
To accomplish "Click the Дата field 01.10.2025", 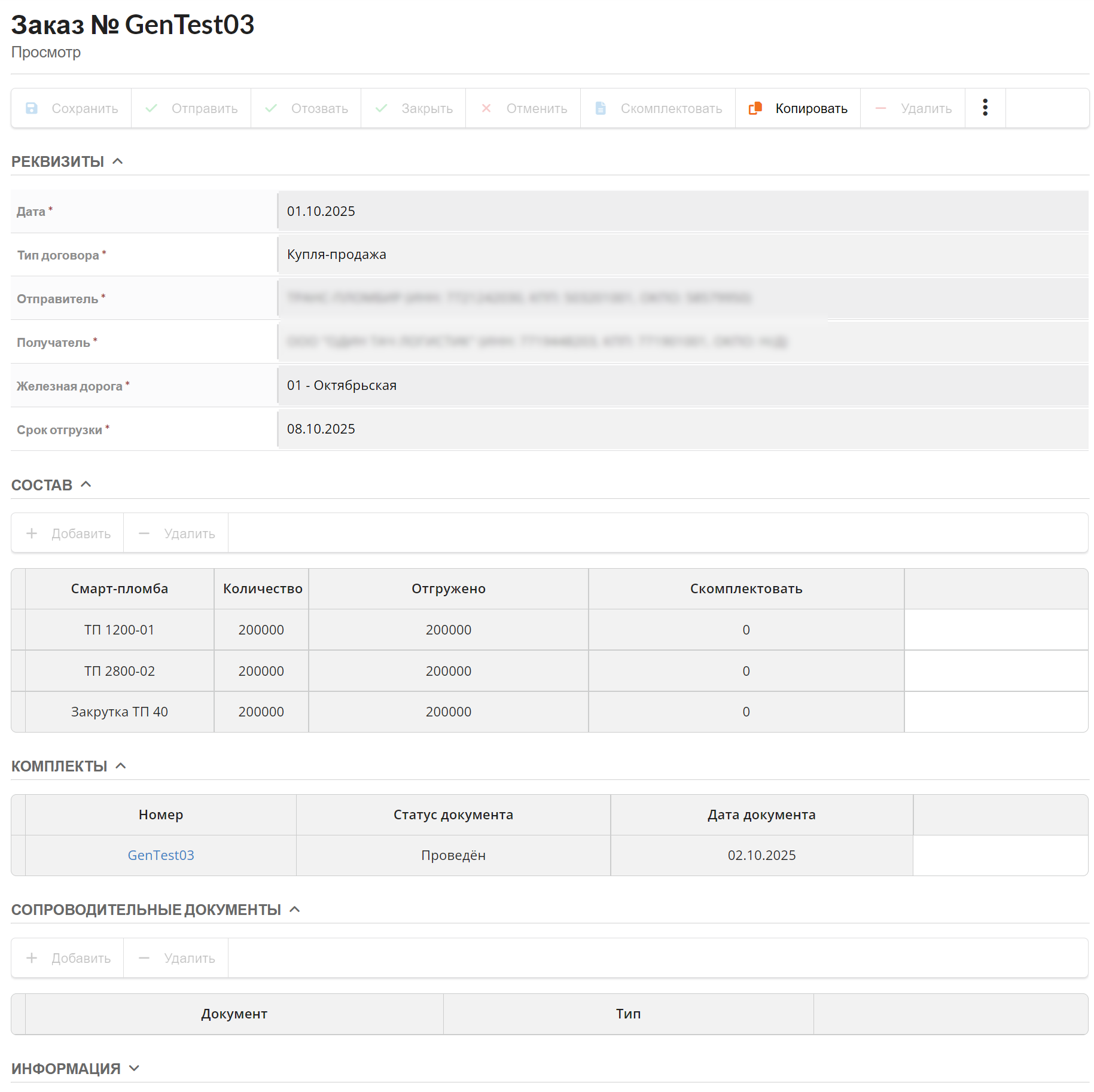I will 683,211.
